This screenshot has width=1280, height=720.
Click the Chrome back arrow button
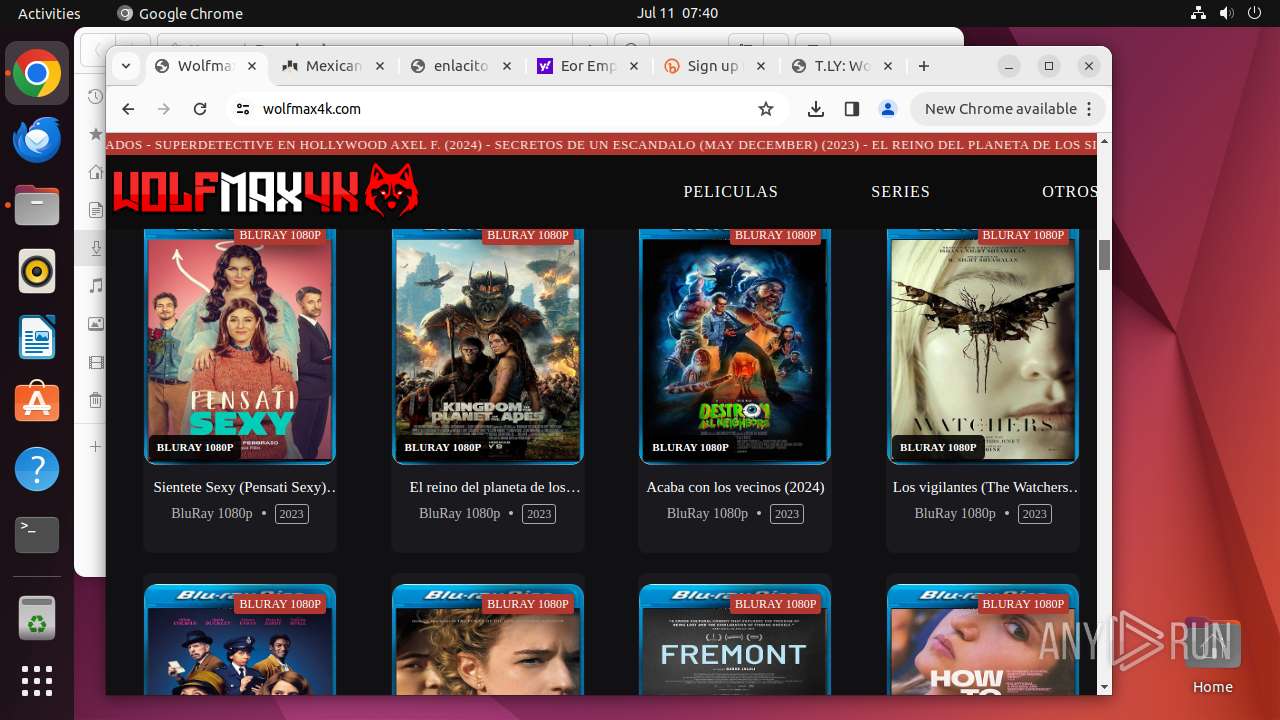[x=128, y=109]
